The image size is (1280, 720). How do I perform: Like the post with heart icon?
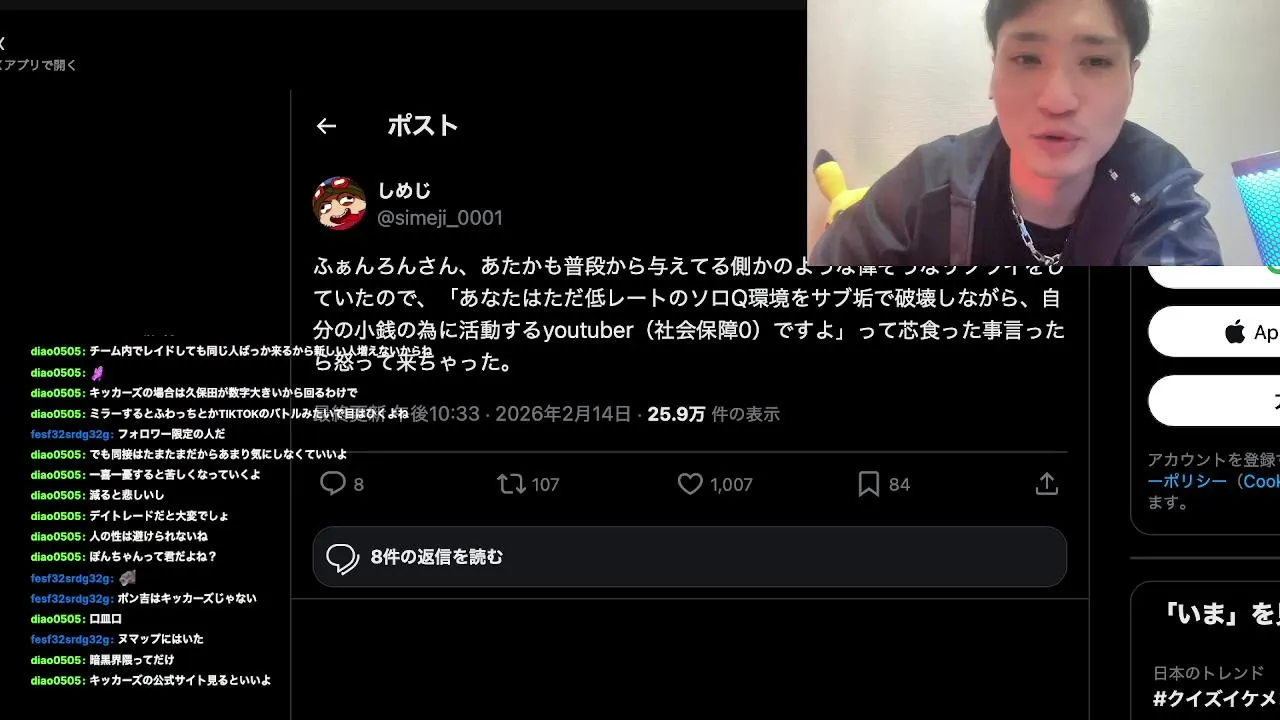690,484
